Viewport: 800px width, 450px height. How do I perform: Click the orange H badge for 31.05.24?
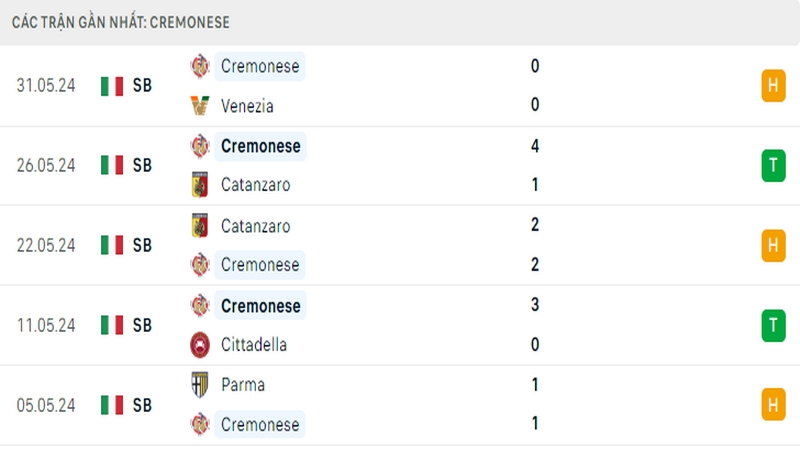(x=773, y=85)
